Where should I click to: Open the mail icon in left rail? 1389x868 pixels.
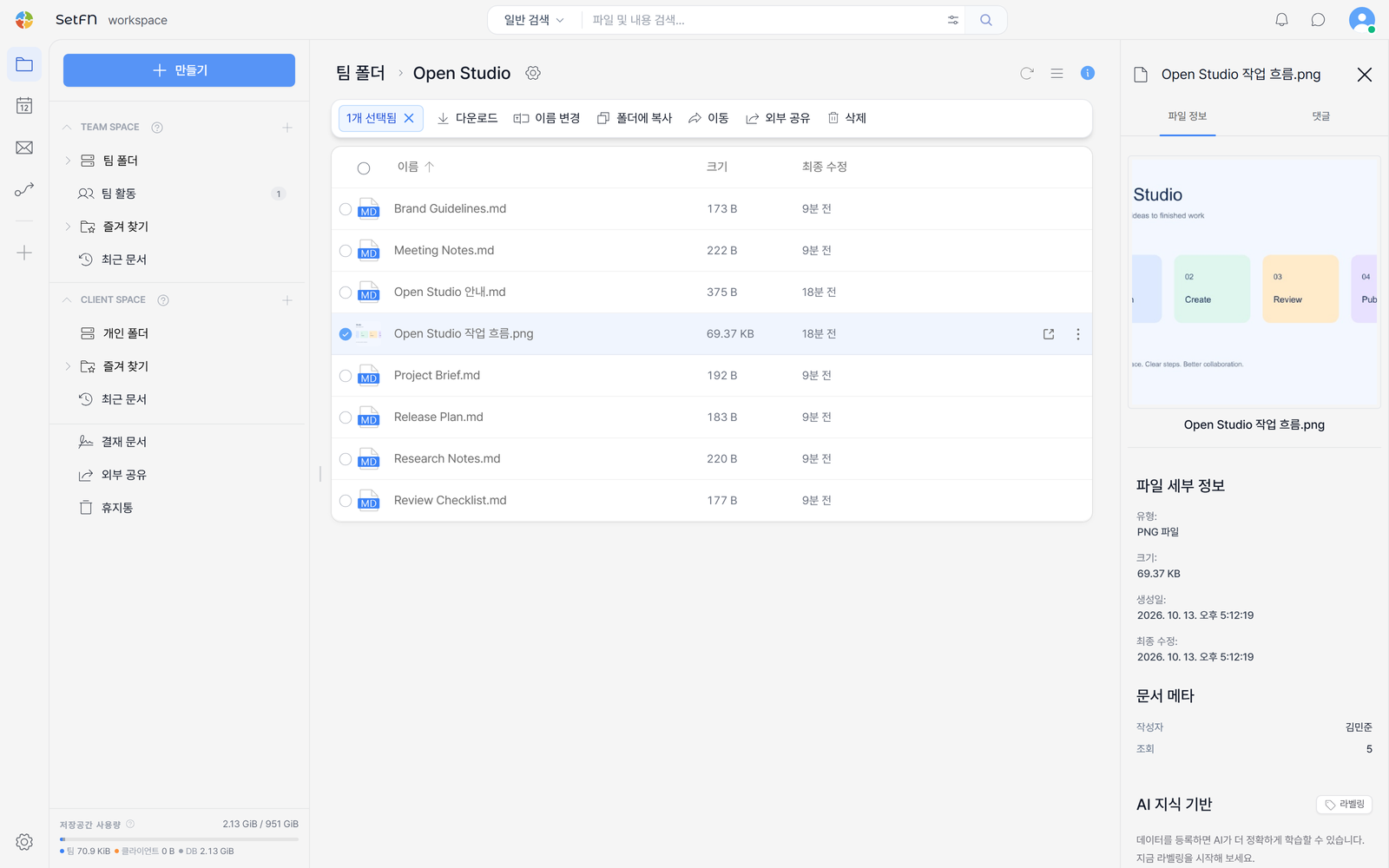(x=24, y=148)
